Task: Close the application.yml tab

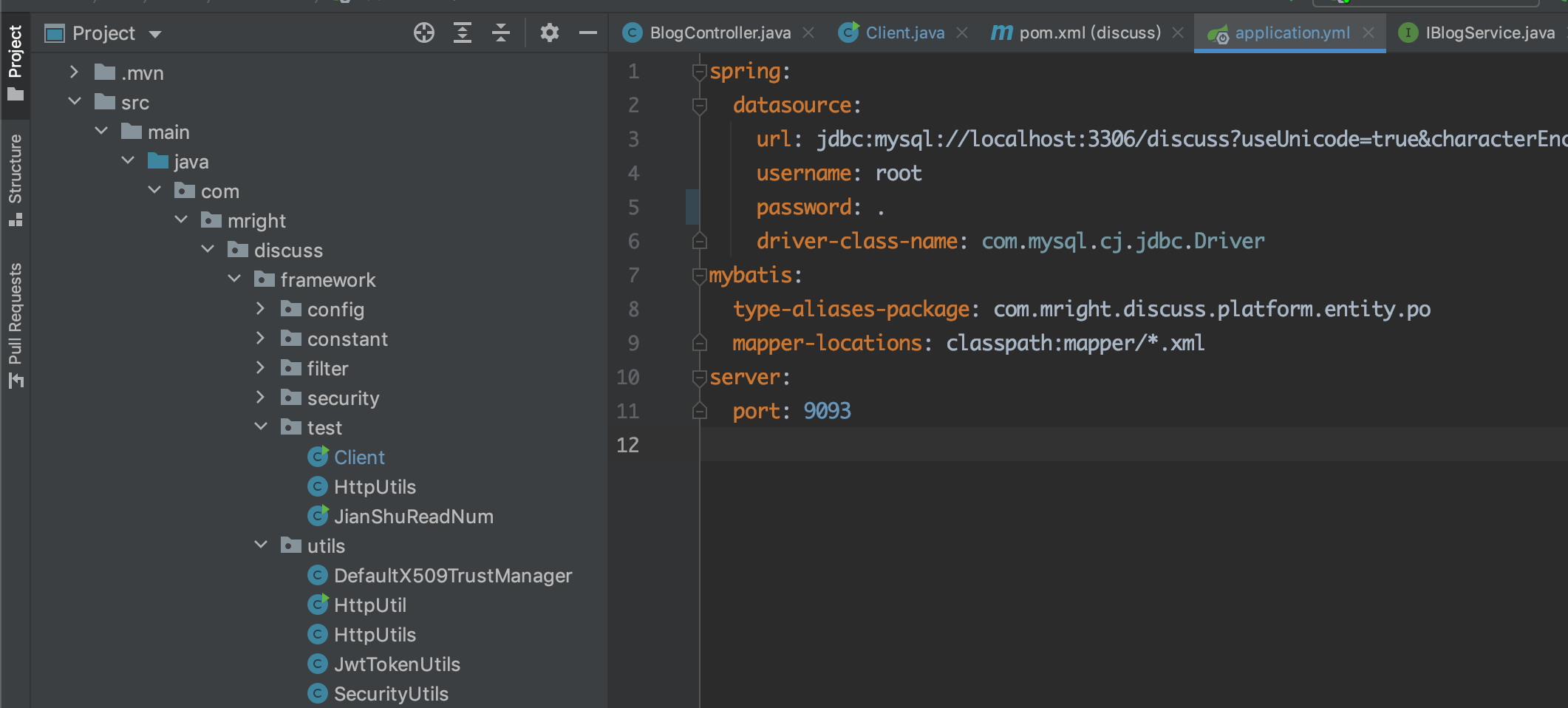Action: pos(1368,33)
